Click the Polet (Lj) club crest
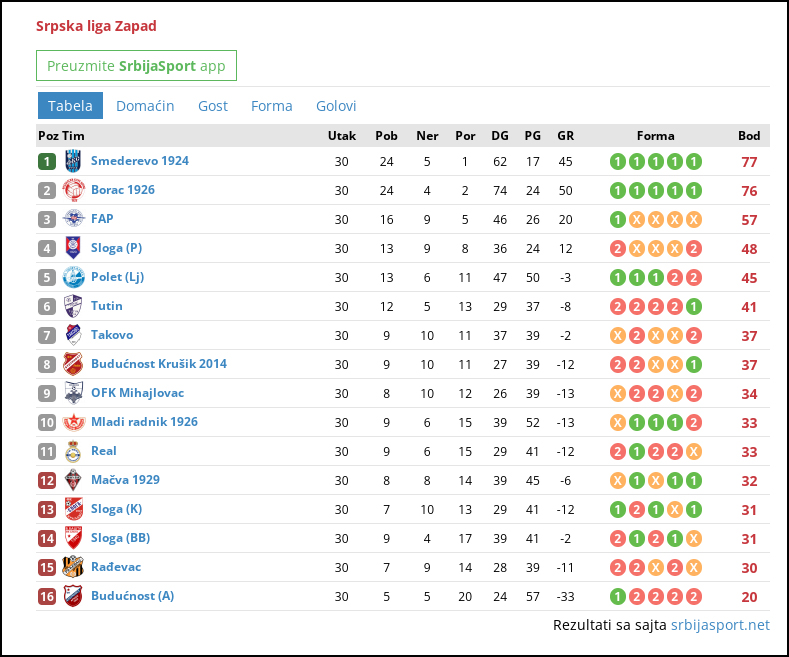789x657 pixels. coord(73,277)
